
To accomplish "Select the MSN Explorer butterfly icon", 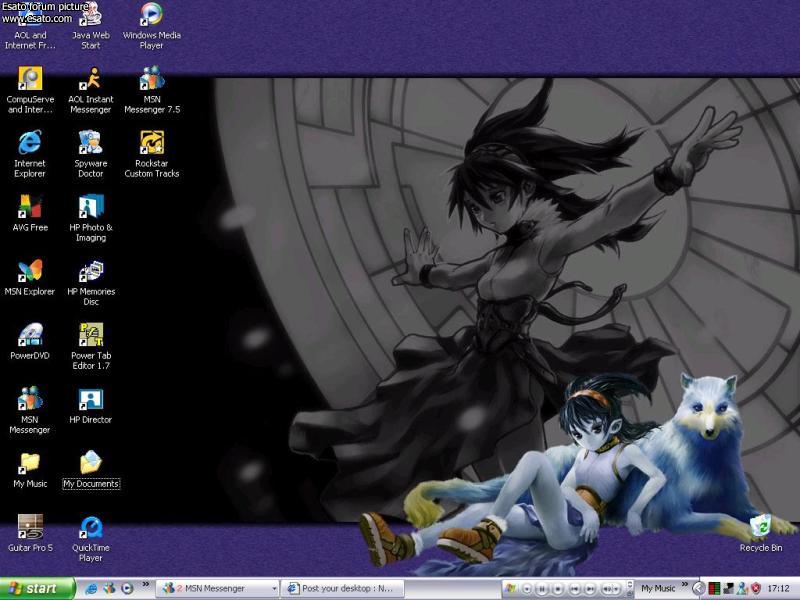I will point(30,278).
